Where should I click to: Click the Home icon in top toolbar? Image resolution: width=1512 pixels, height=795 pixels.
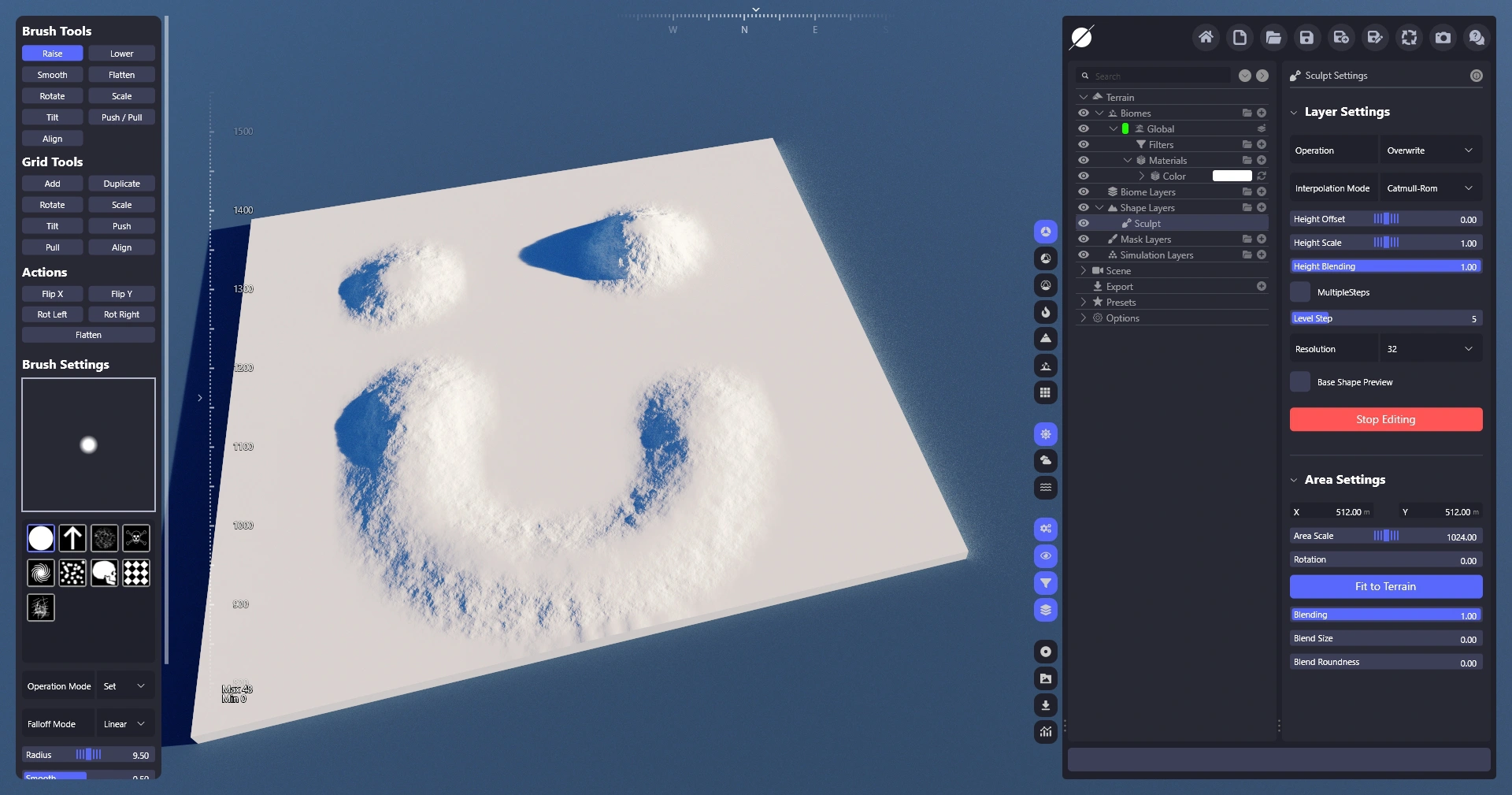coord(1206,37)
